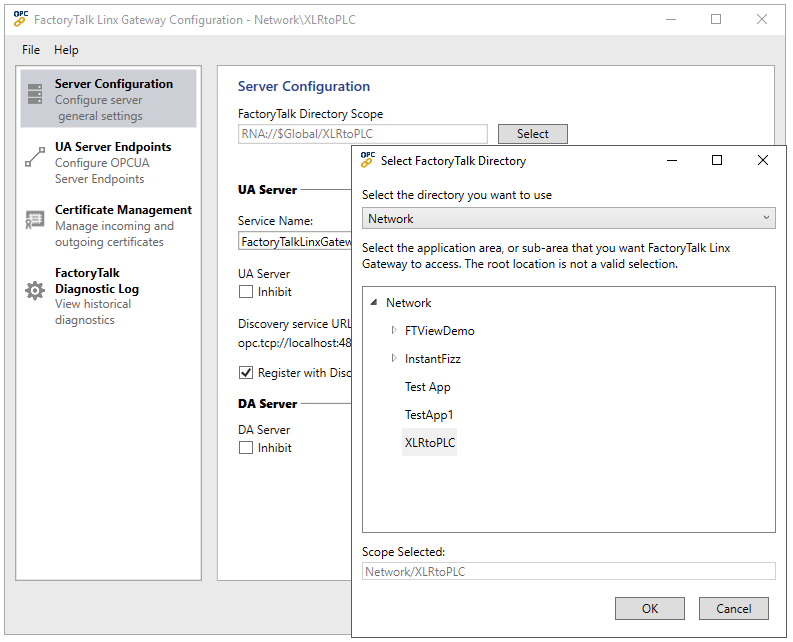Open the UA Server Endpoints section
This screenshot has width=793, height=642.
pos(108,162)
